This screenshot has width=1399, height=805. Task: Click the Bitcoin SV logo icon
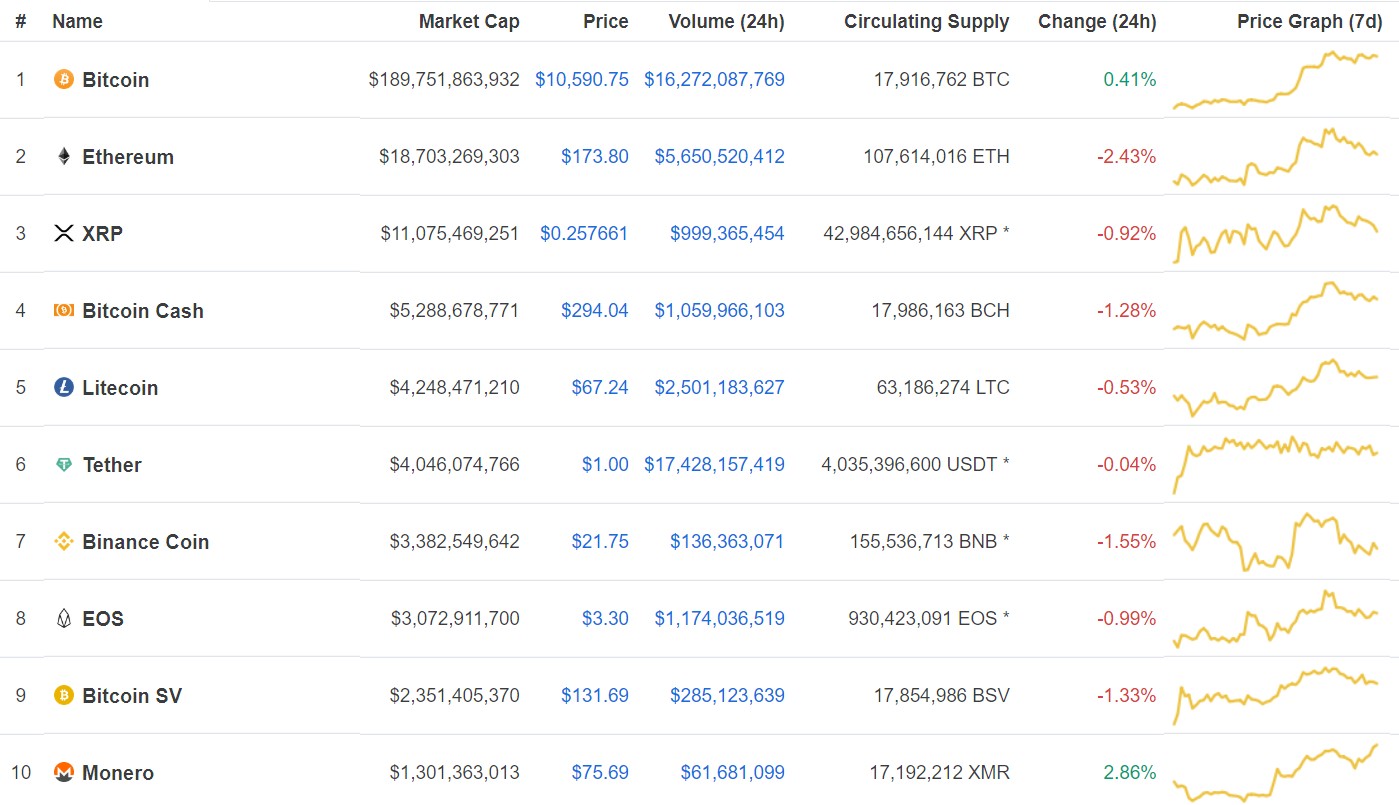click(x=64, y=695)
